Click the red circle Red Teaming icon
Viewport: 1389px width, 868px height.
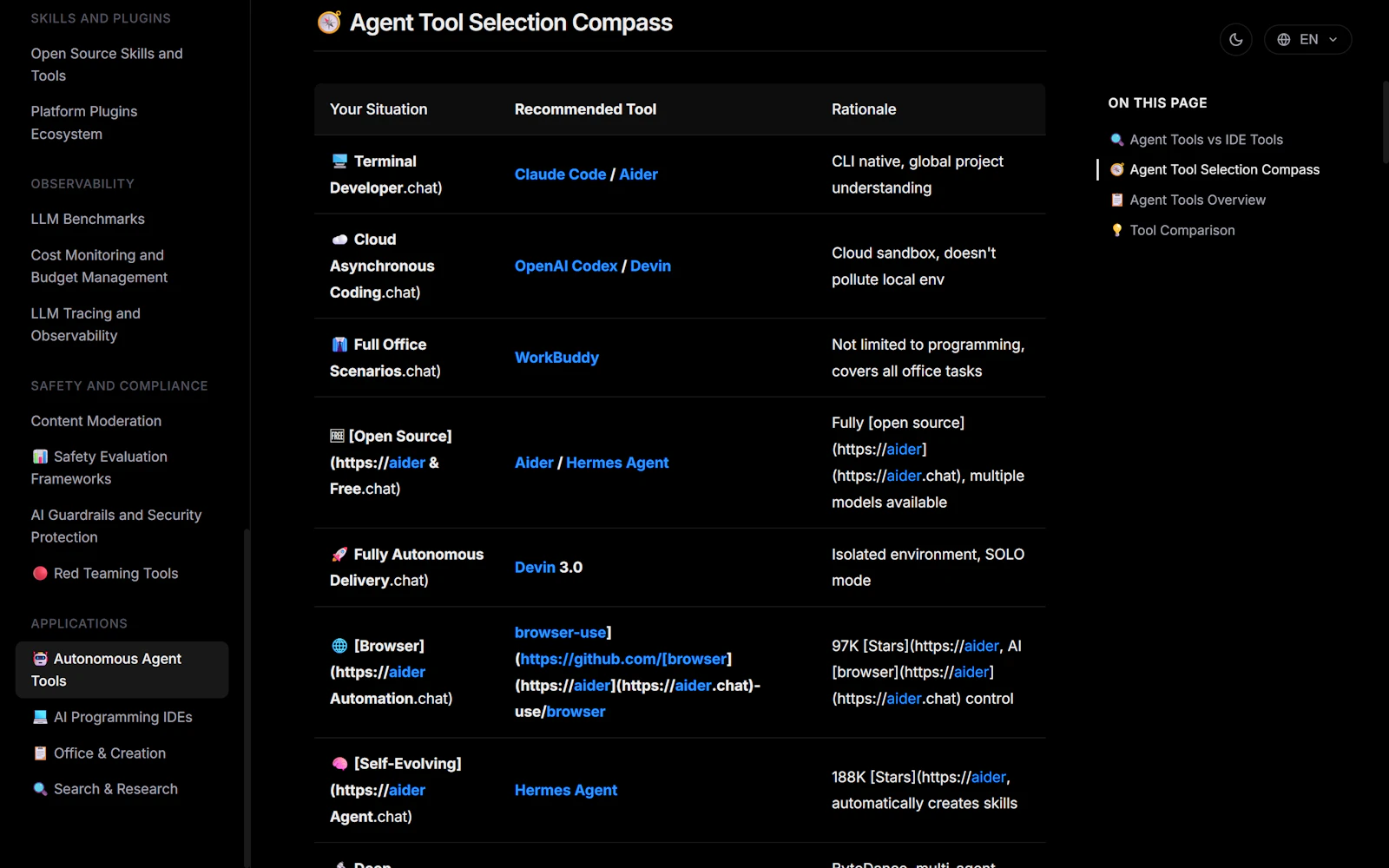[40, 573]
